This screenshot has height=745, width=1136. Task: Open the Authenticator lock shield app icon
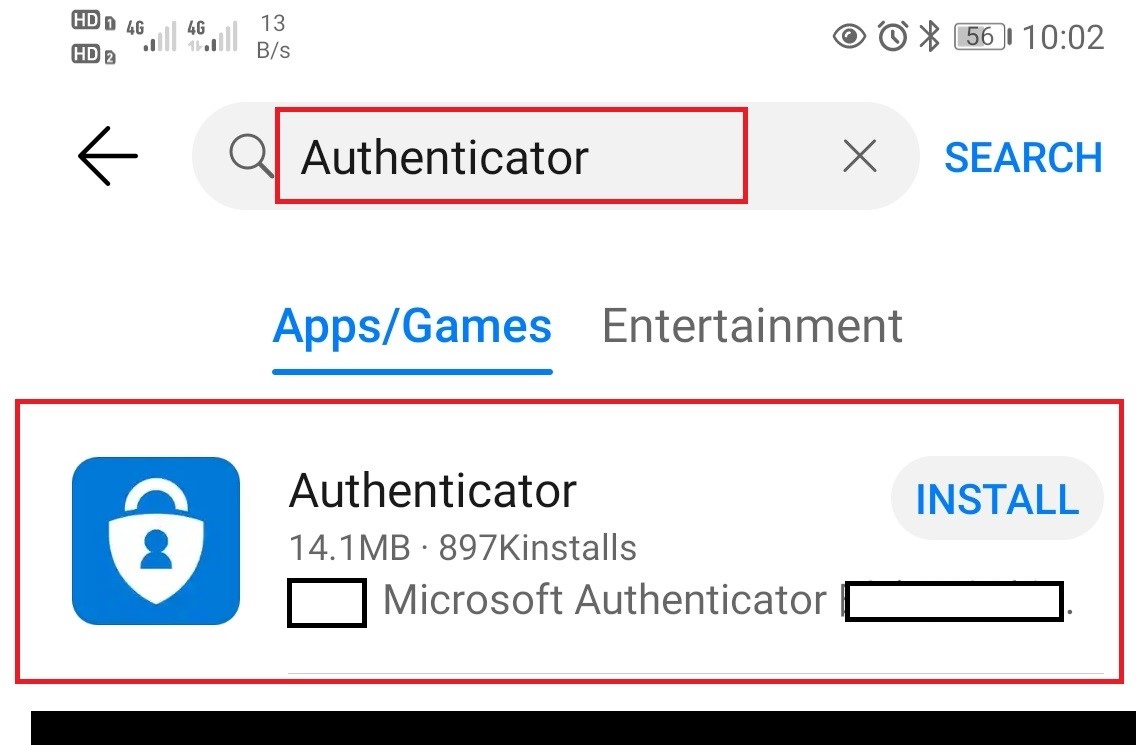click(x=156, y=541)
